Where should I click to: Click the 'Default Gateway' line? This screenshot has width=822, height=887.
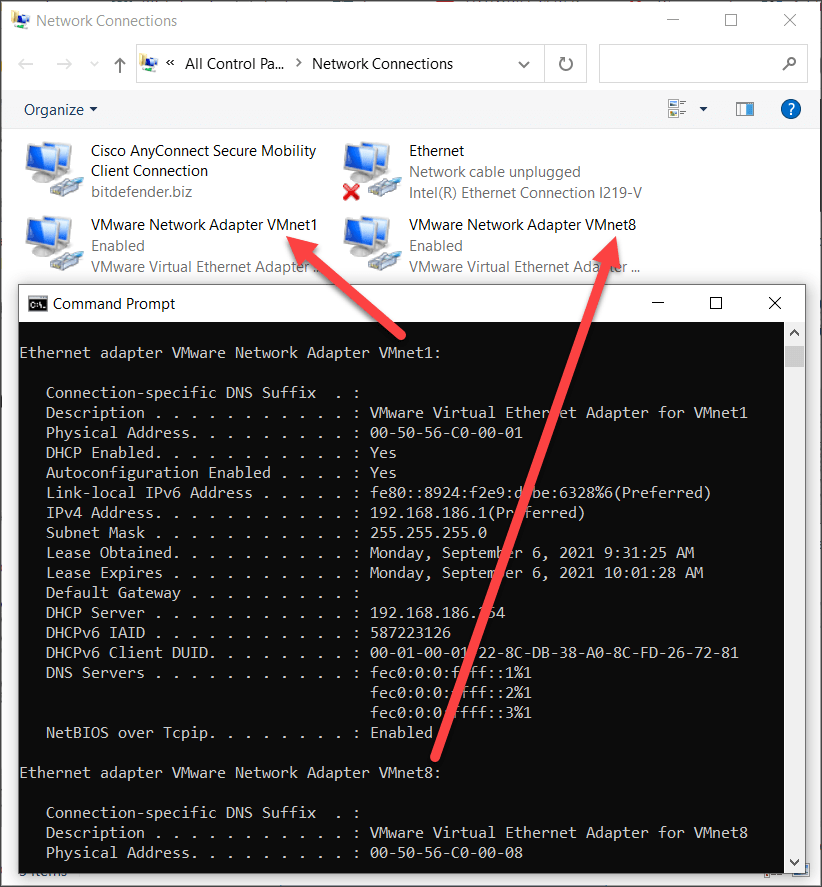coord(203,593)
